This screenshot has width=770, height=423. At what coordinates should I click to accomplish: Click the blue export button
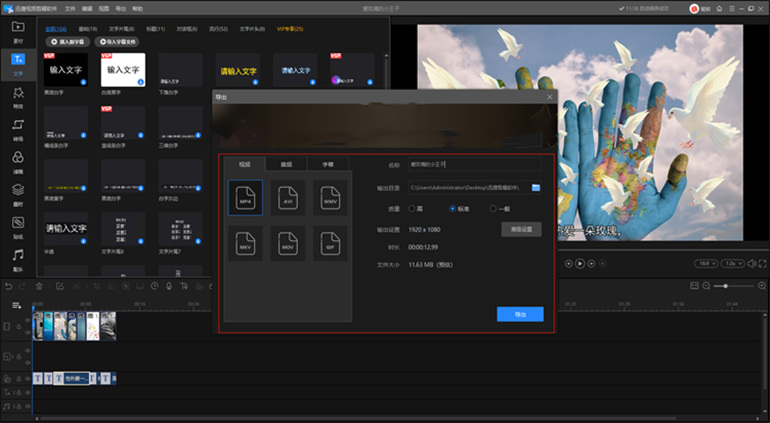click(520, 314)
